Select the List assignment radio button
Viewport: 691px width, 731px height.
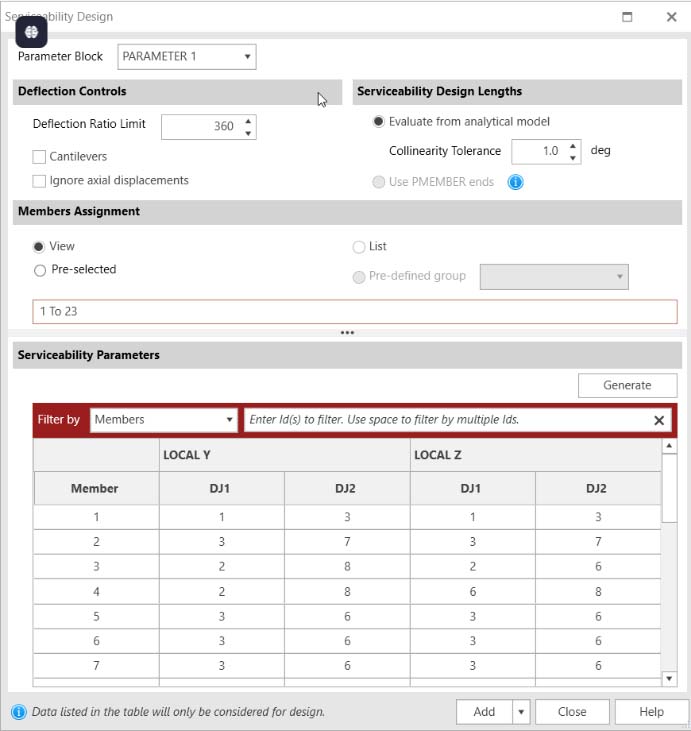pos(359,247)
